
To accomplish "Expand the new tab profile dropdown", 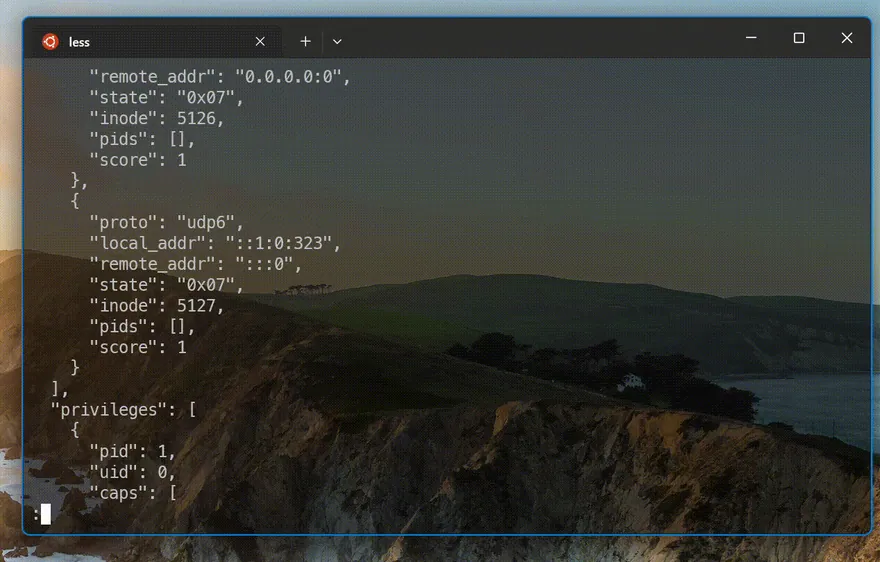I will click(337, 42).
